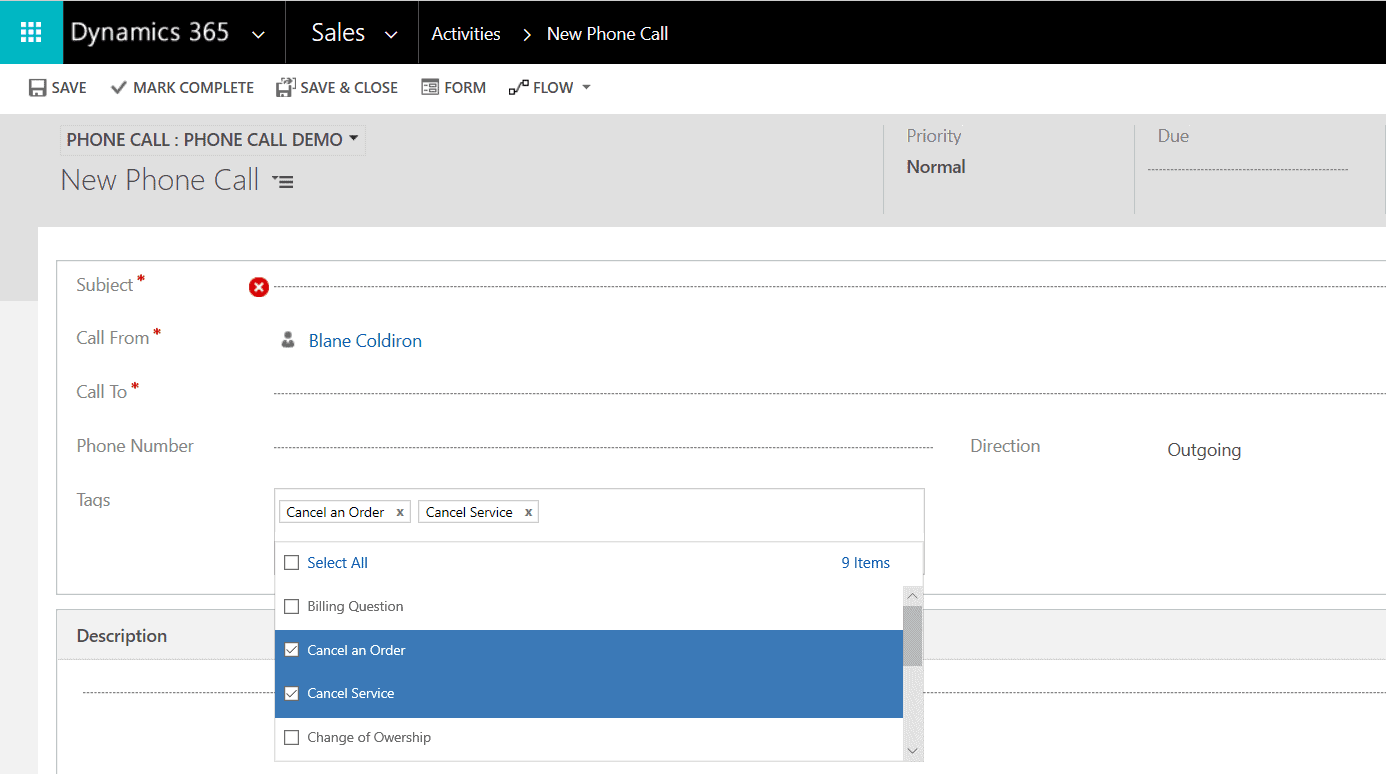Click the tag list scroll down arrow

pos(912,750)
